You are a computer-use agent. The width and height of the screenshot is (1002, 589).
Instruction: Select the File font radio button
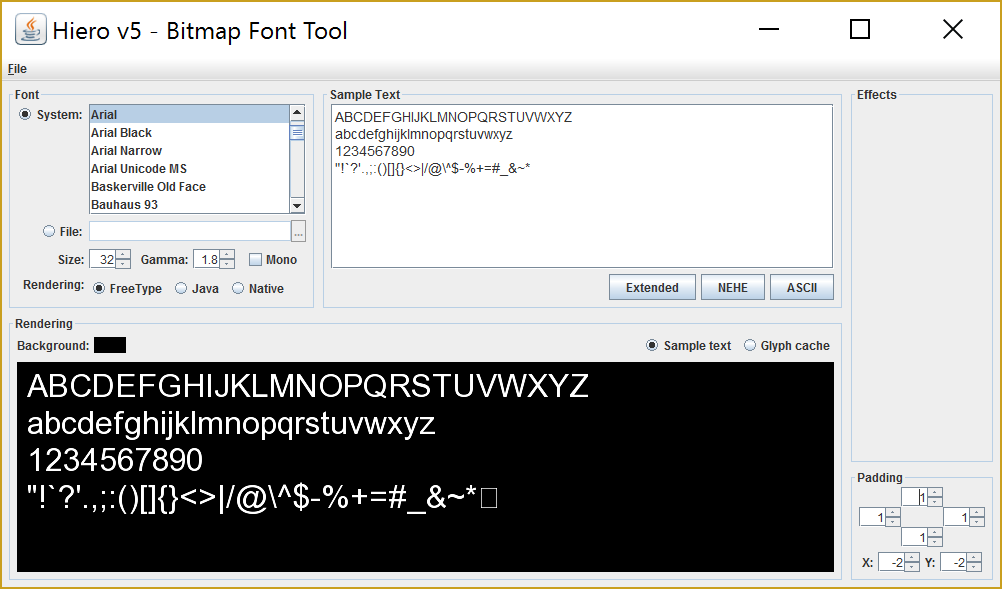pos(49,231)
